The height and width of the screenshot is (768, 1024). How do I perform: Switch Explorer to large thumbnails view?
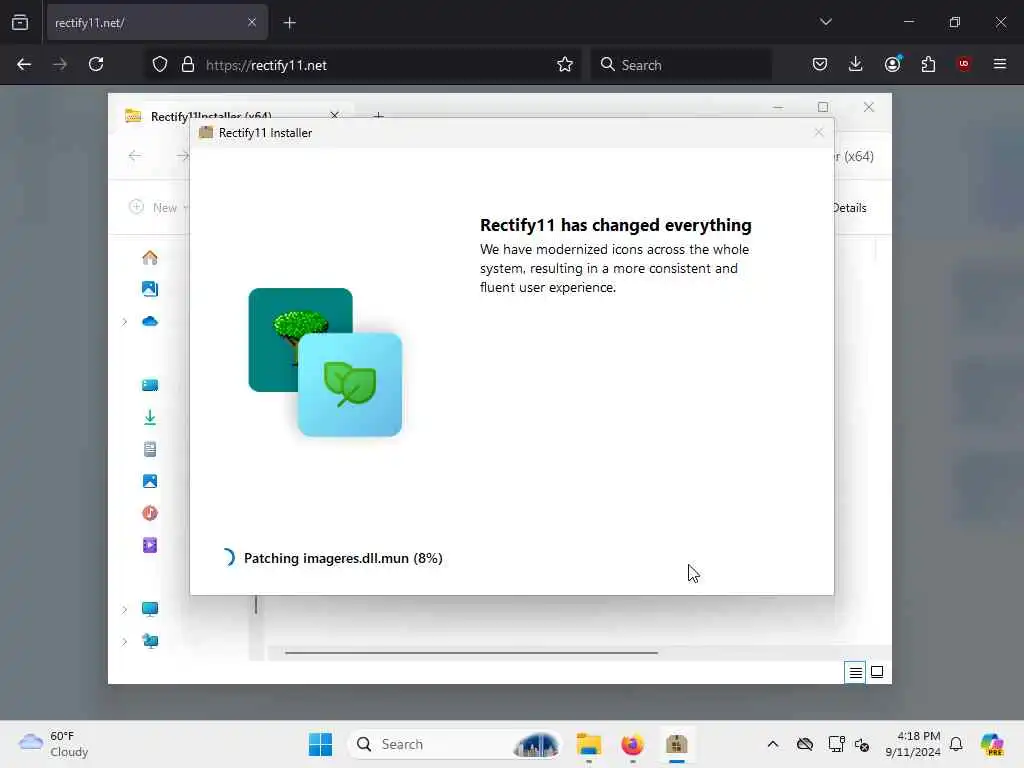point(877,672)
